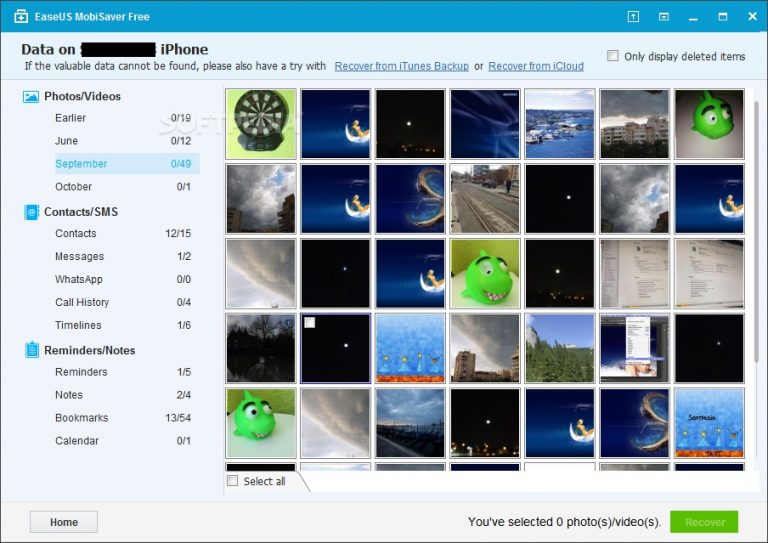
Task: Select the dartboard photo thumbnail
Action: pyautogui.click(x=261, y=124)
